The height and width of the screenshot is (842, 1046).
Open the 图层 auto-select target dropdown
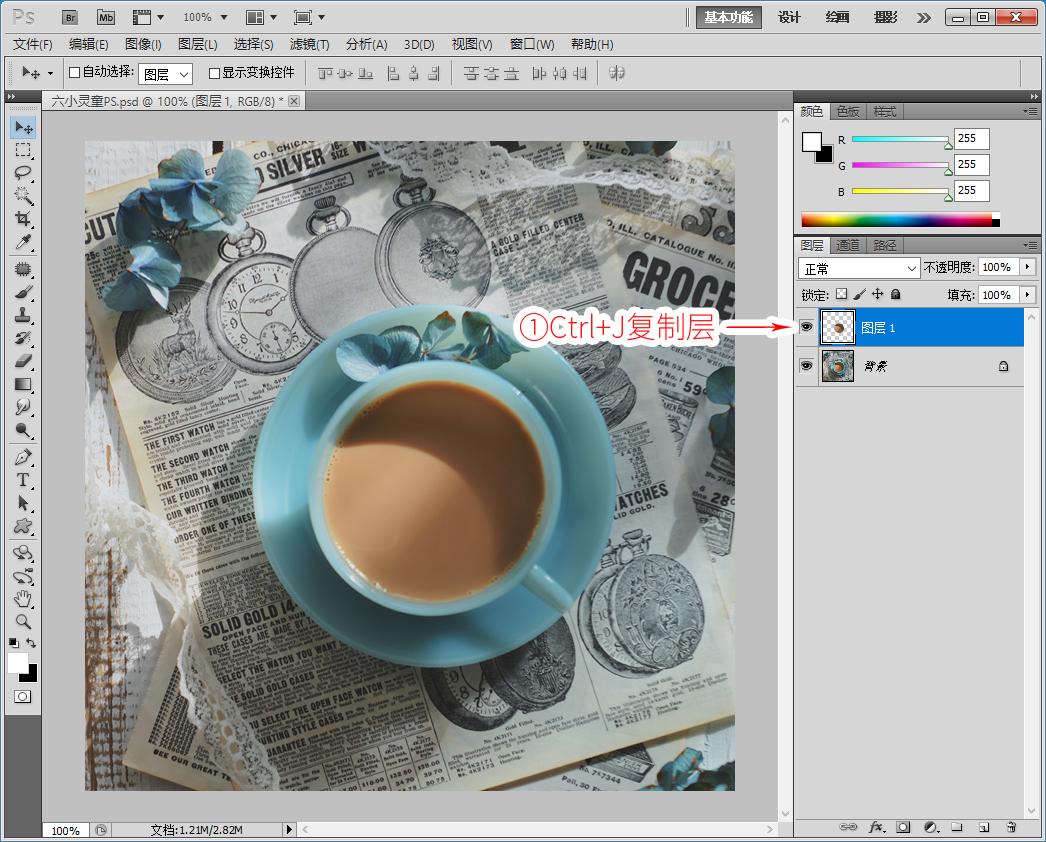point(165,74)
